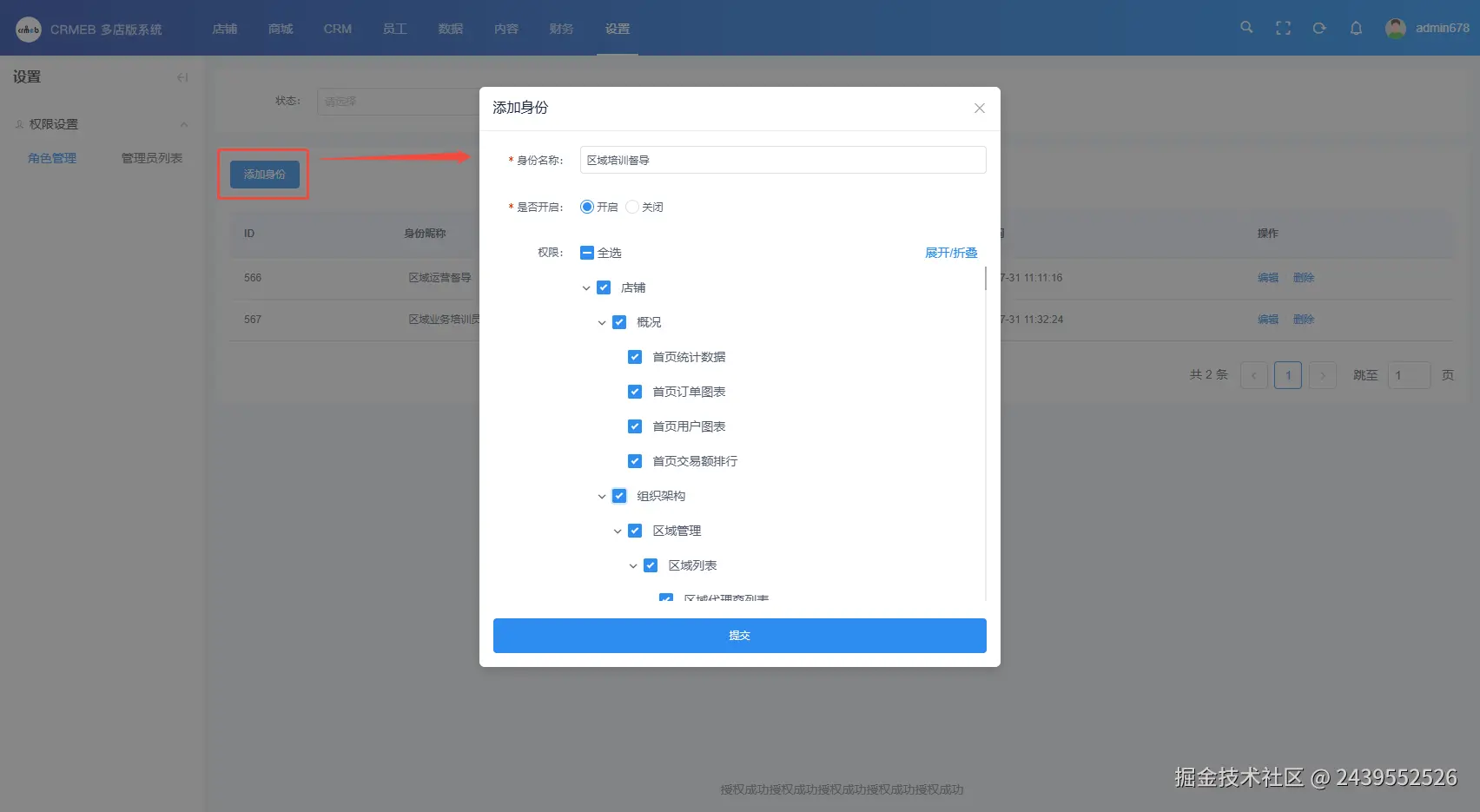
Task: Uncheck the 区域管理 checkbox
Action: tap(635, 531)
